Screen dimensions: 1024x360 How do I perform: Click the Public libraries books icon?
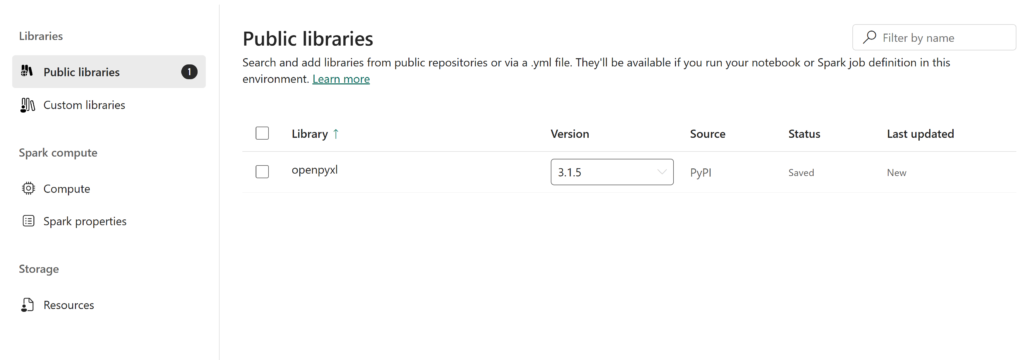pyautogui.click(x=27, y=72)
